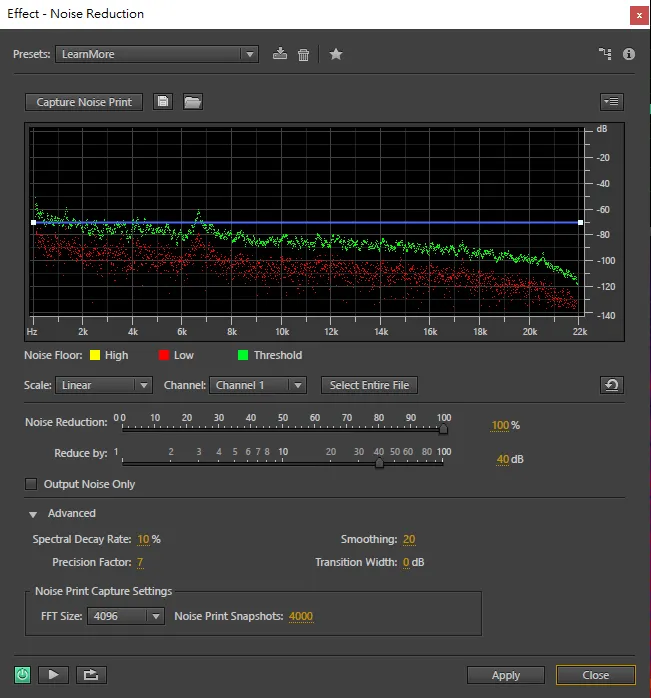Collapse the Advanced section

click(33, 514)
